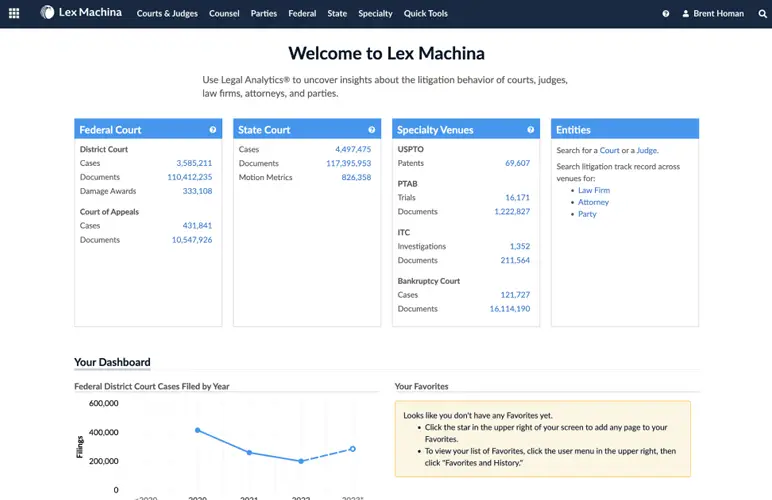772x500 pixels.
Task: Click the search magnifier icon
Action: point(763,14)
